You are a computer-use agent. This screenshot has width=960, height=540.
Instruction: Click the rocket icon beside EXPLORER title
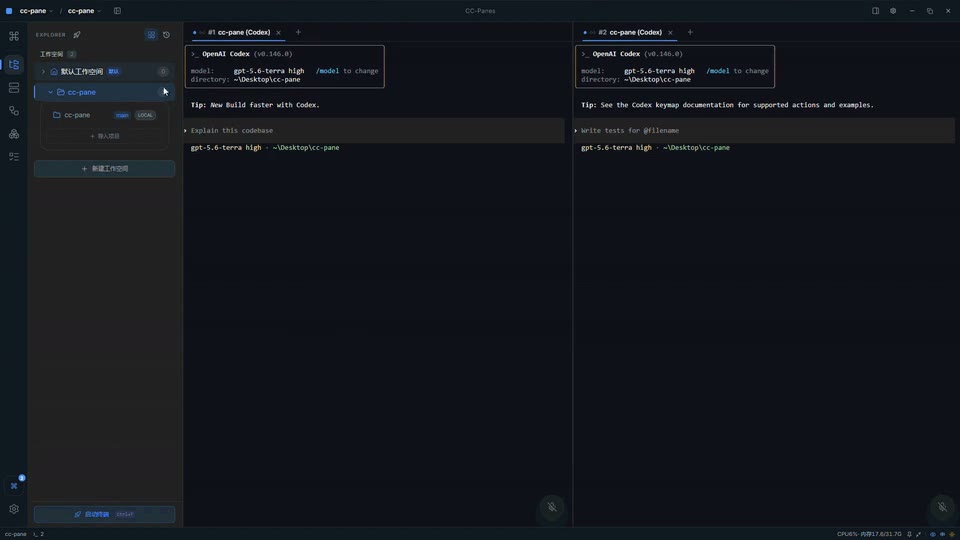[x=77, y=35]
